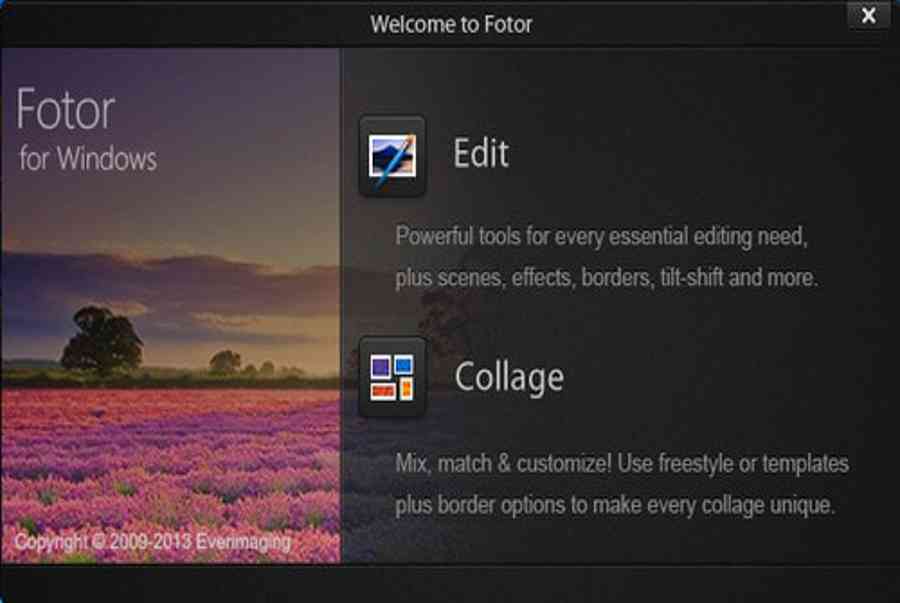Click the 'plus border options' description line
The image size is (900, 603).
(x=614, y=505)
